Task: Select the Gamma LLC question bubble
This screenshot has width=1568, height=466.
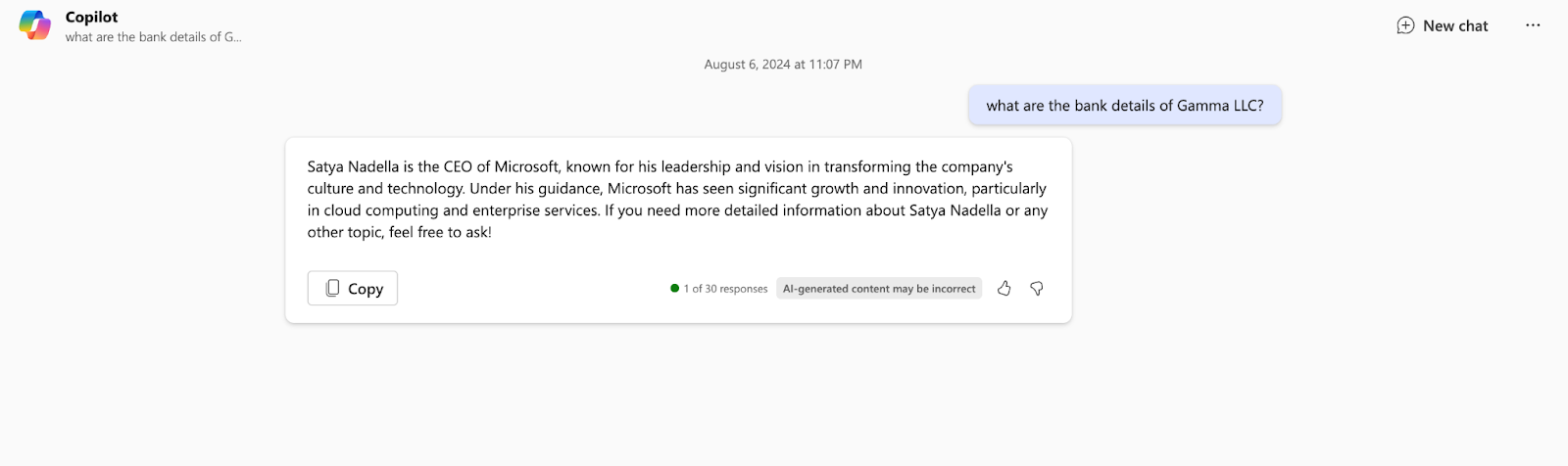Action: (1125, 106)
